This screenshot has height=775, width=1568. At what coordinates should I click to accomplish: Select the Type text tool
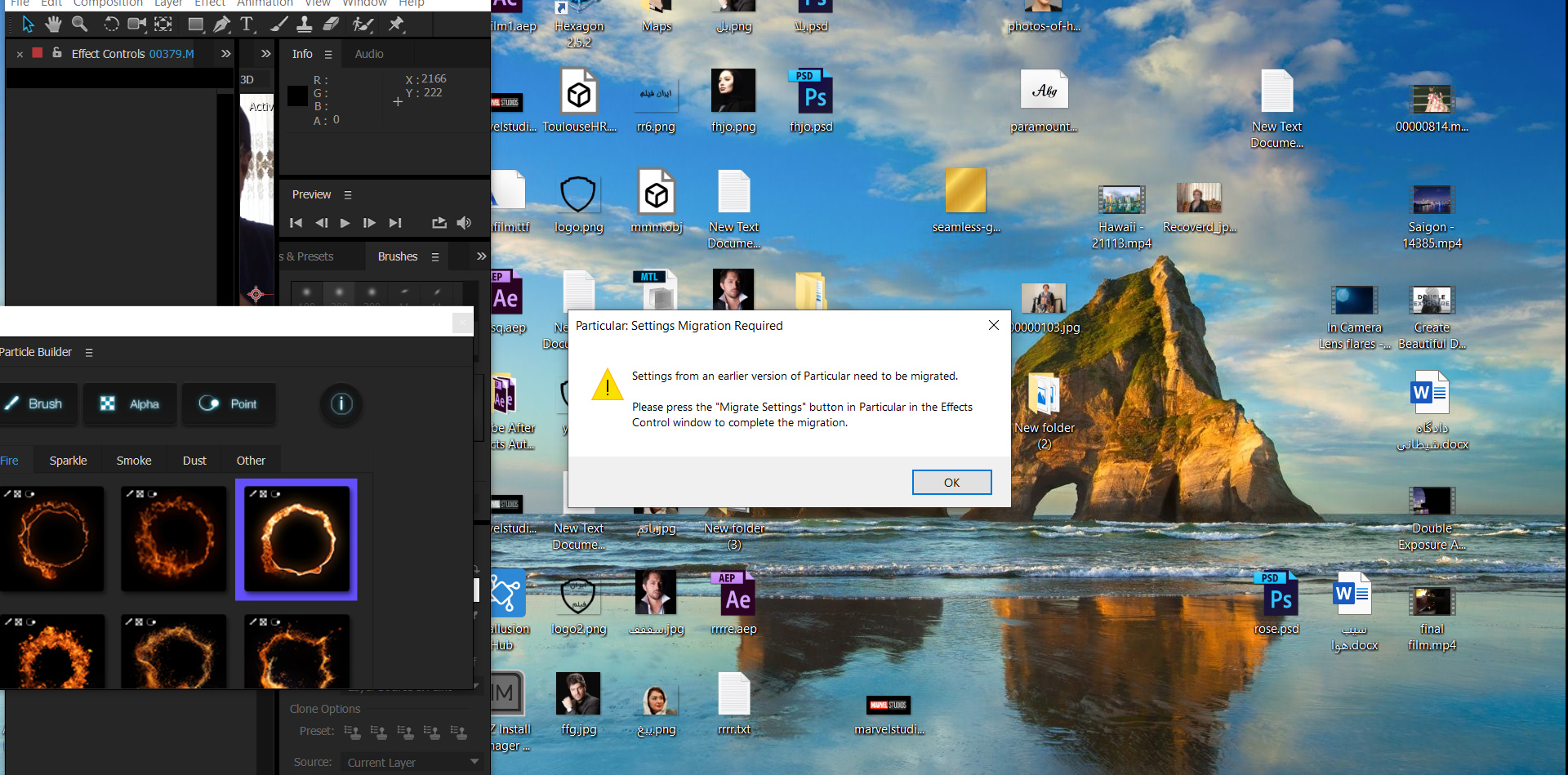pyautogui.click(x=247, y=24)
